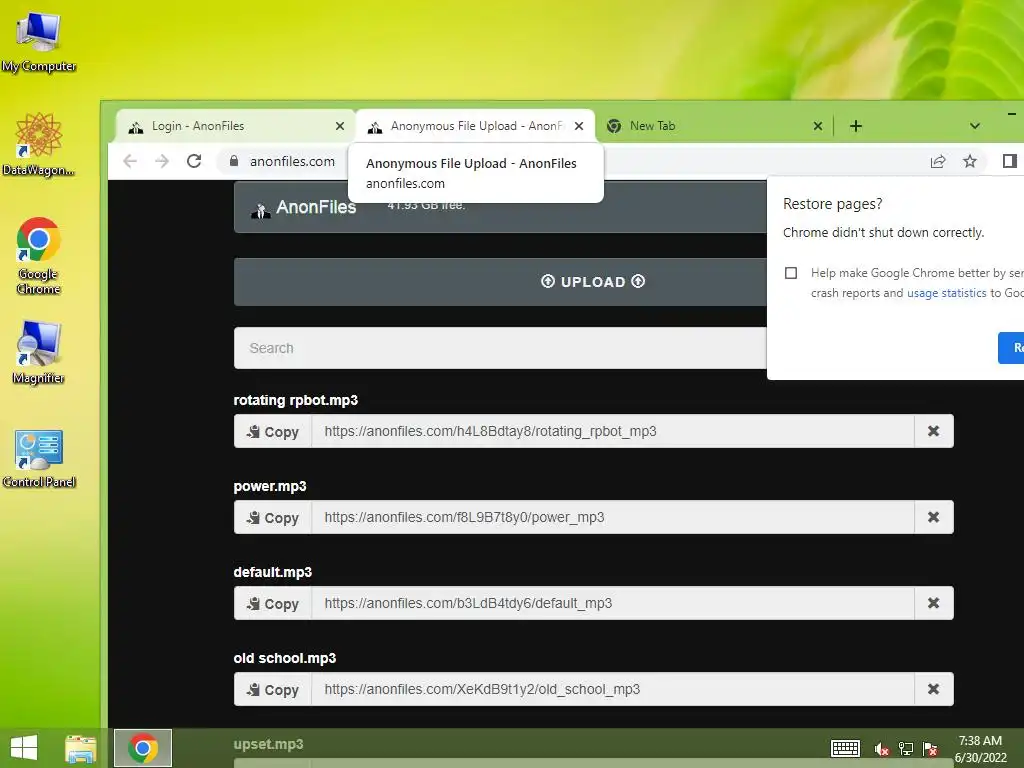Image resolution: width=1024 pixels, height=768 pixels.
Task: Click the Restore button
Action: pos(1011,348)
